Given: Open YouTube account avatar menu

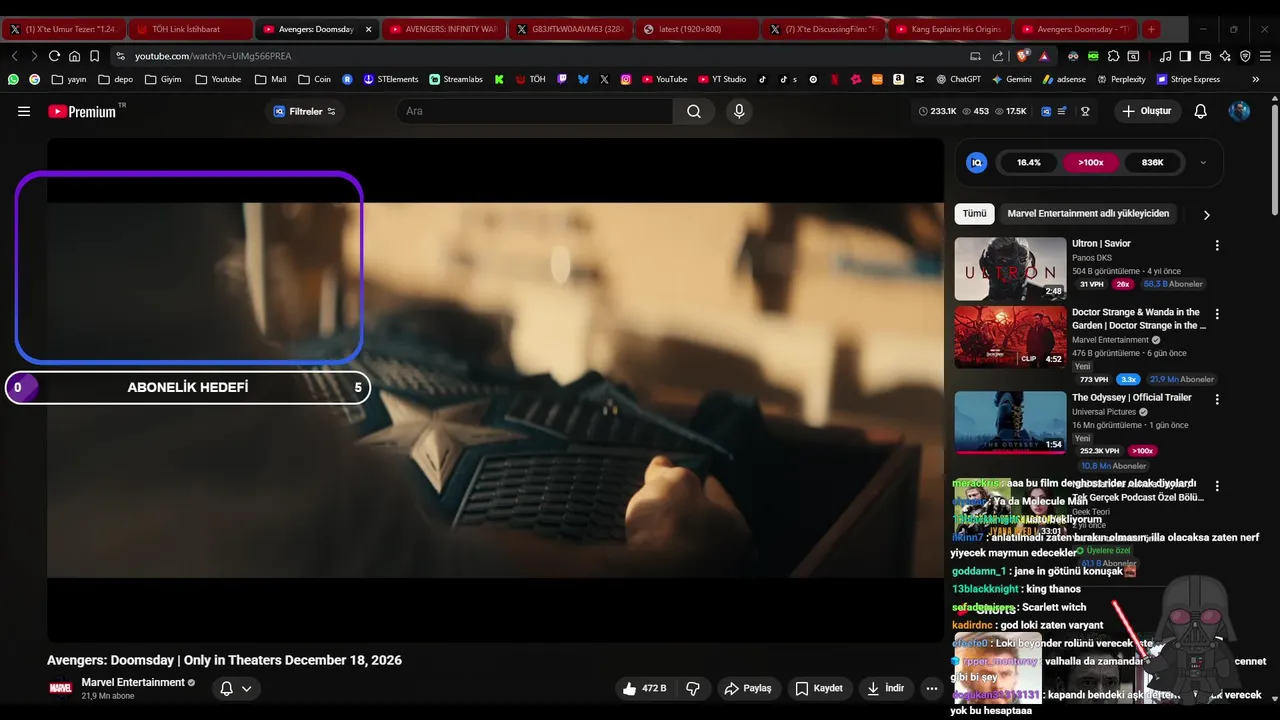Looking at the screenshot, I should (x=1239, y=111).
